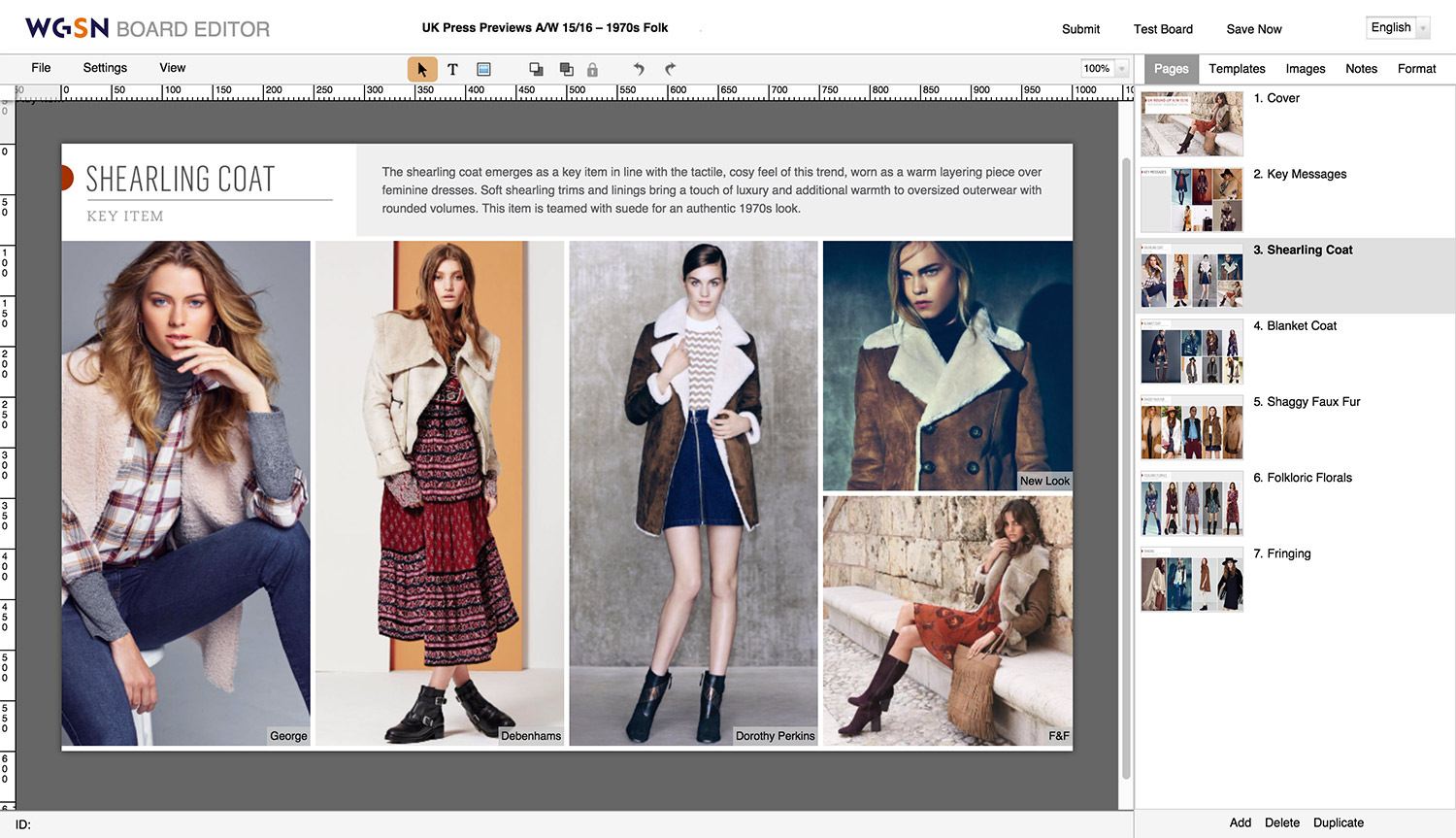Image resolution: width=1456 pixels, height=838 pixels.
Task: Select the image frame tool
Action: pos(483,69)
